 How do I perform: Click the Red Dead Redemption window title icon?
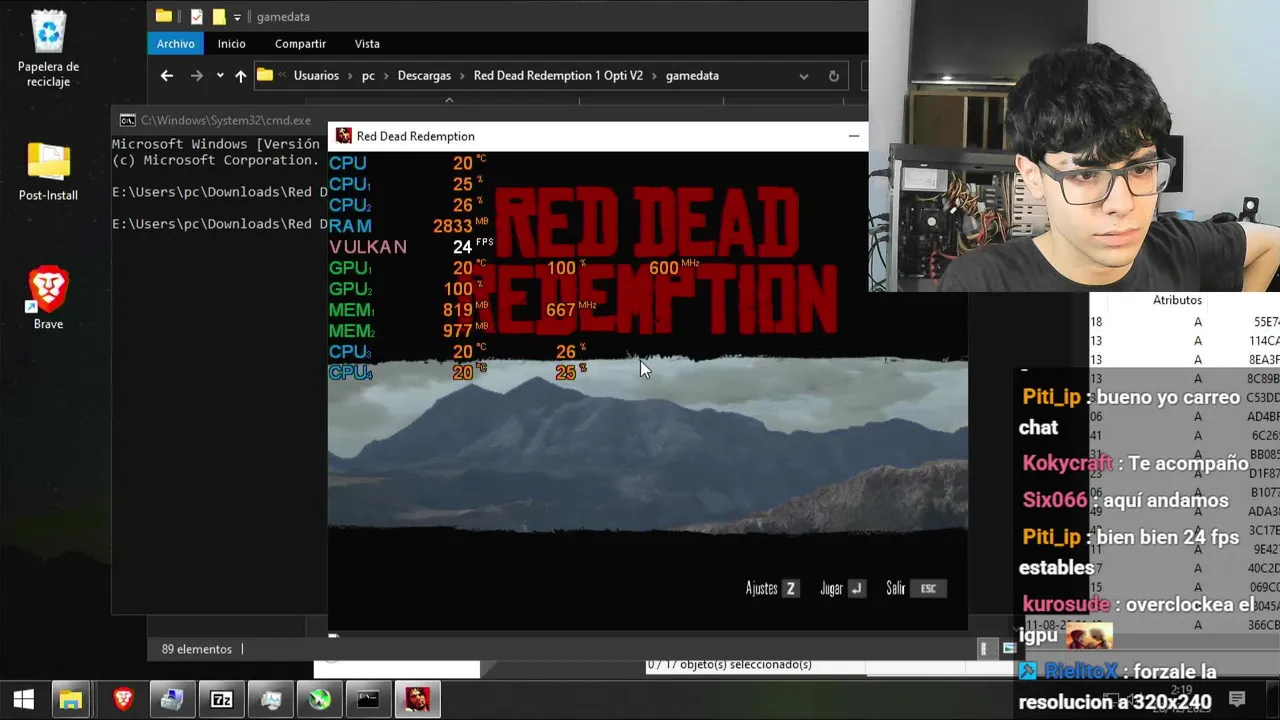click(343, 136)
